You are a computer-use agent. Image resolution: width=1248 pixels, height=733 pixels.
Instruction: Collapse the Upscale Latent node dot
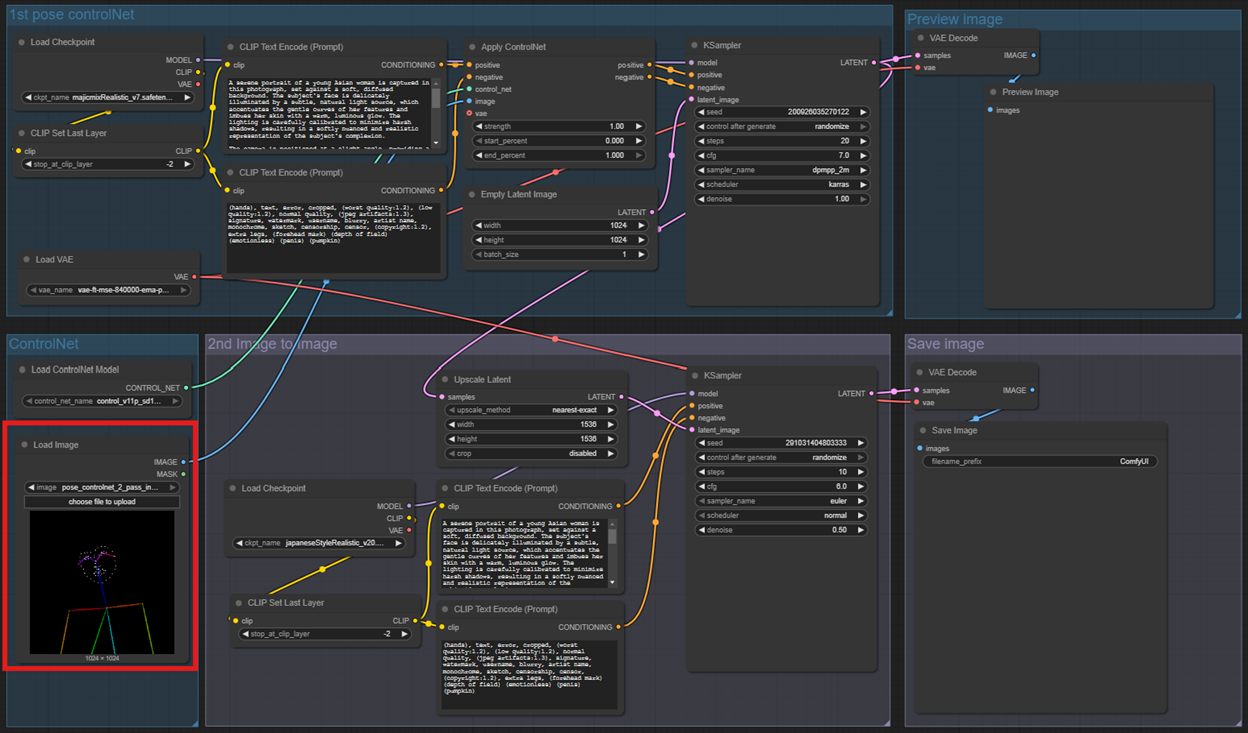coord(445,380)
